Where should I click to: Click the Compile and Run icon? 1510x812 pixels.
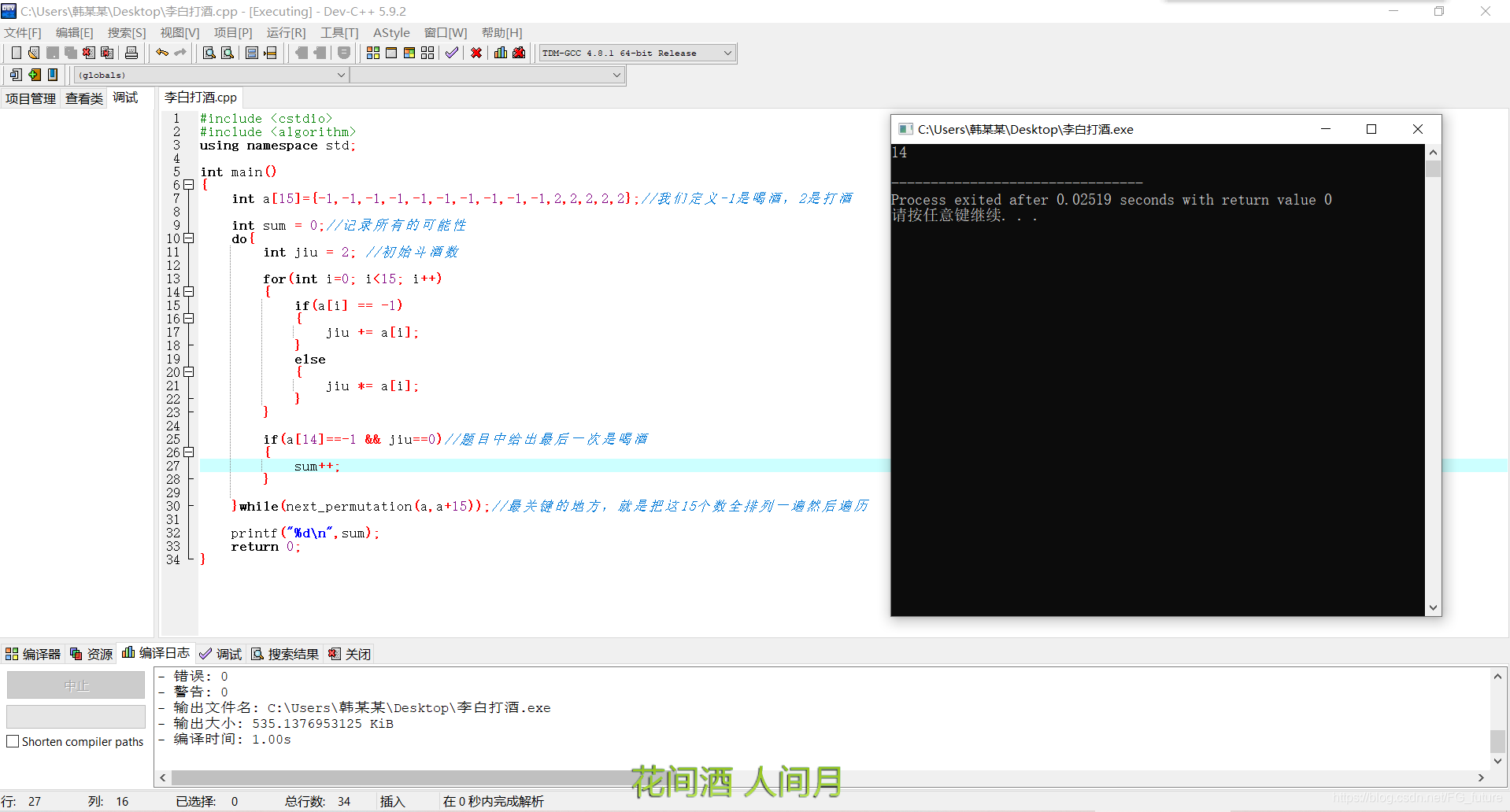tap(409, 53)
